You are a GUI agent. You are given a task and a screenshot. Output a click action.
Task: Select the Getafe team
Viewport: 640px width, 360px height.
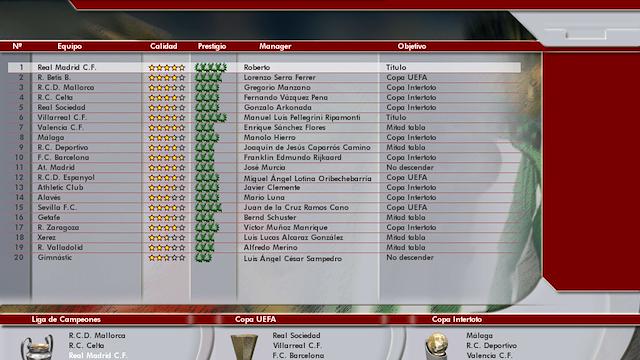pos(49,218)
